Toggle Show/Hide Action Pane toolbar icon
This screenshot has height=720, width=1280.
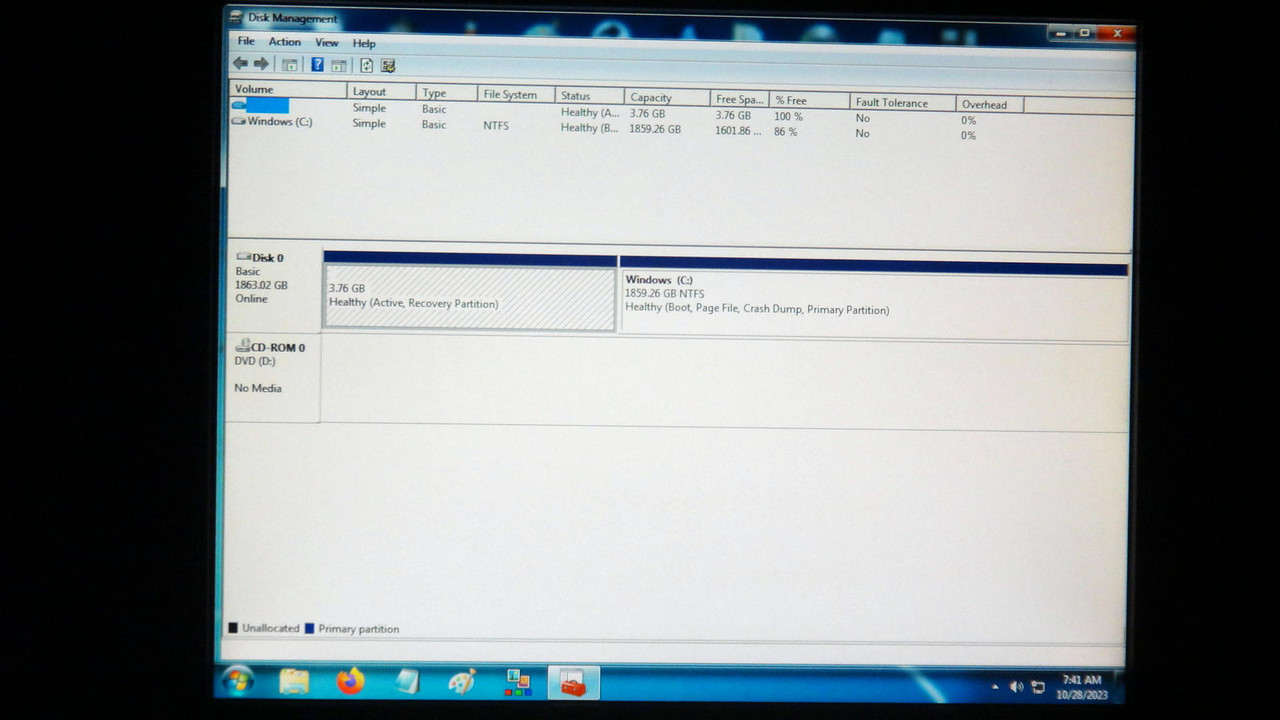339,66
